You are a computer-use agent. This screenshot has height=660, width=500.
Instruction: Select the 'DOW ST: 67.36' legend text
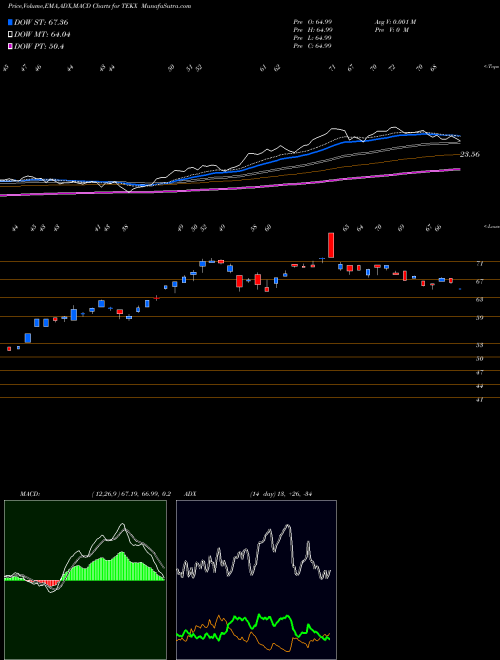[x=41, y=22]
